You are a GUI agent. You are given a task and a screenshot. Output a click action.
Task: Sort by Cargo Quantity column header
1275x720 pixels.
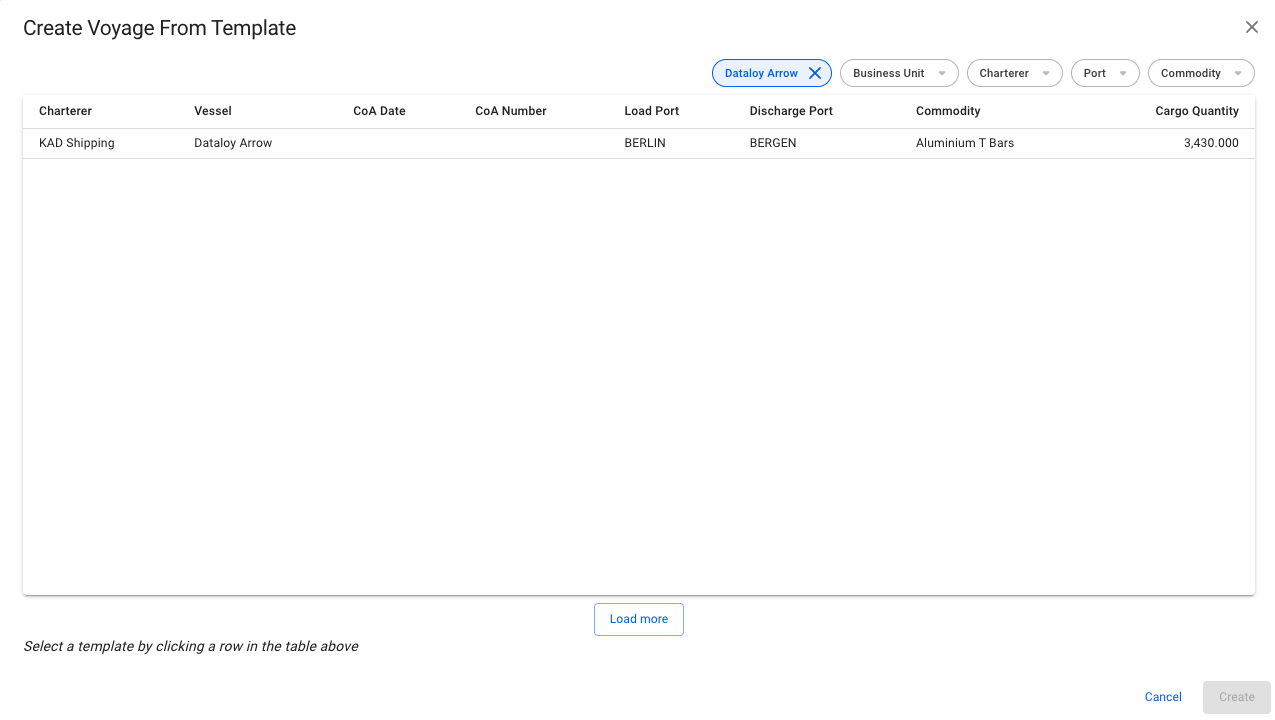pyautogui.click(x=1196, y=111)
